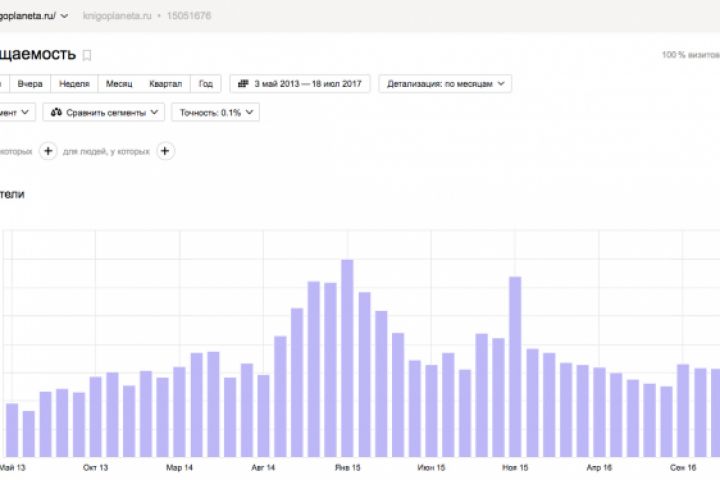Add a people condition with the second plus button
The width and height of the screenshot is (720, 480).
(x=165, y=151)
